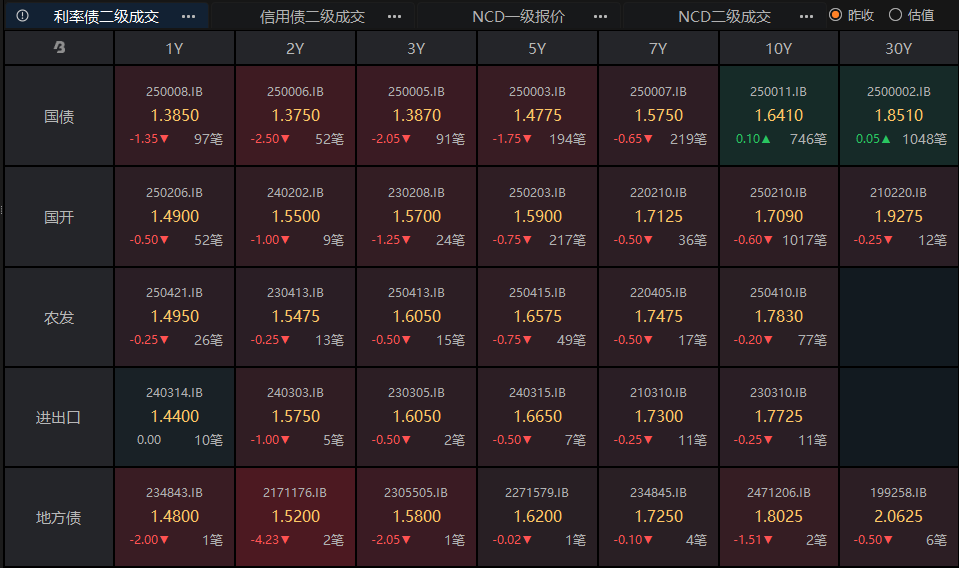
Task: Open bond cell 250007.IB
Action: pyautogui.click(x=658, y=116)
